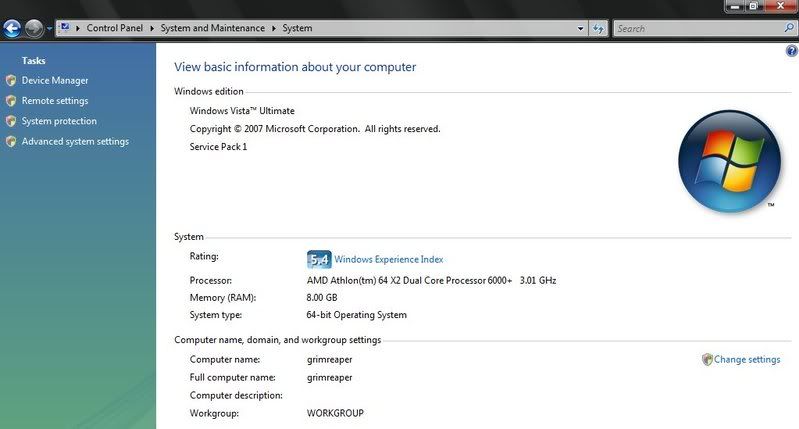Click the 'View basic information about your computer' heading

pyautogui.click(x=295, y=67)
